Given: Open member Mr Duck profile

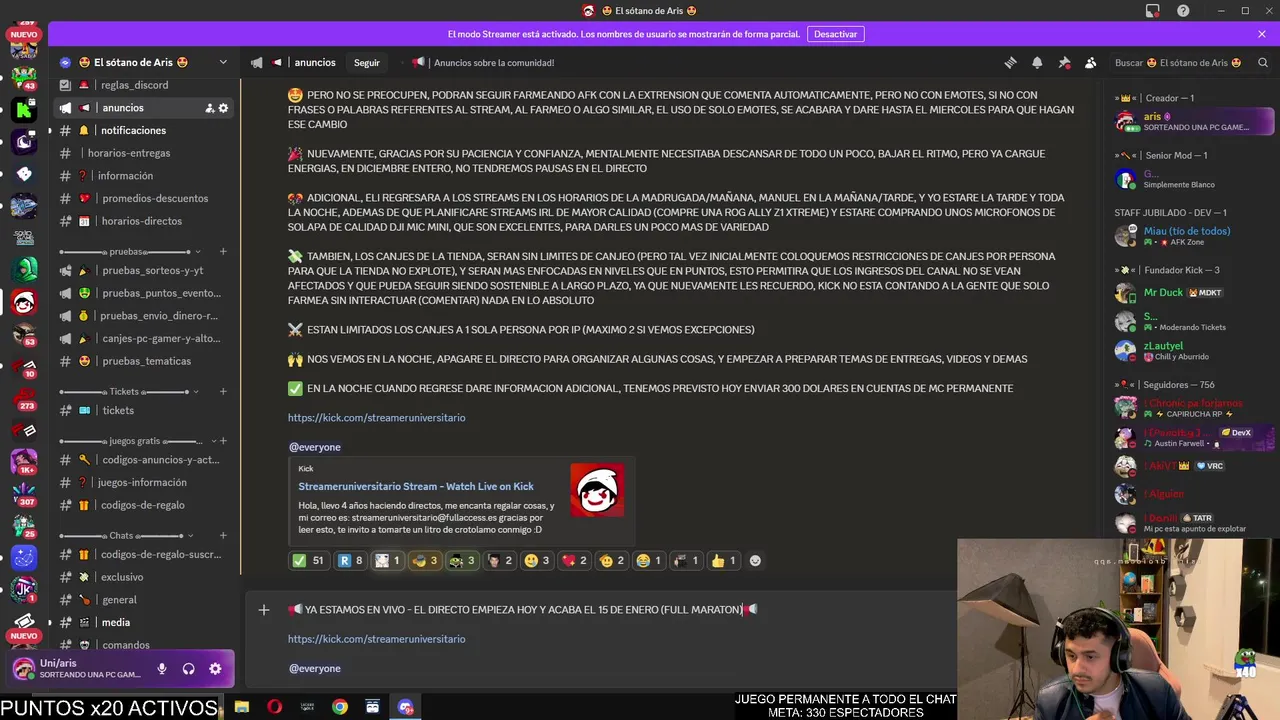Looking at the screenshot, I should pos(1194,293).
